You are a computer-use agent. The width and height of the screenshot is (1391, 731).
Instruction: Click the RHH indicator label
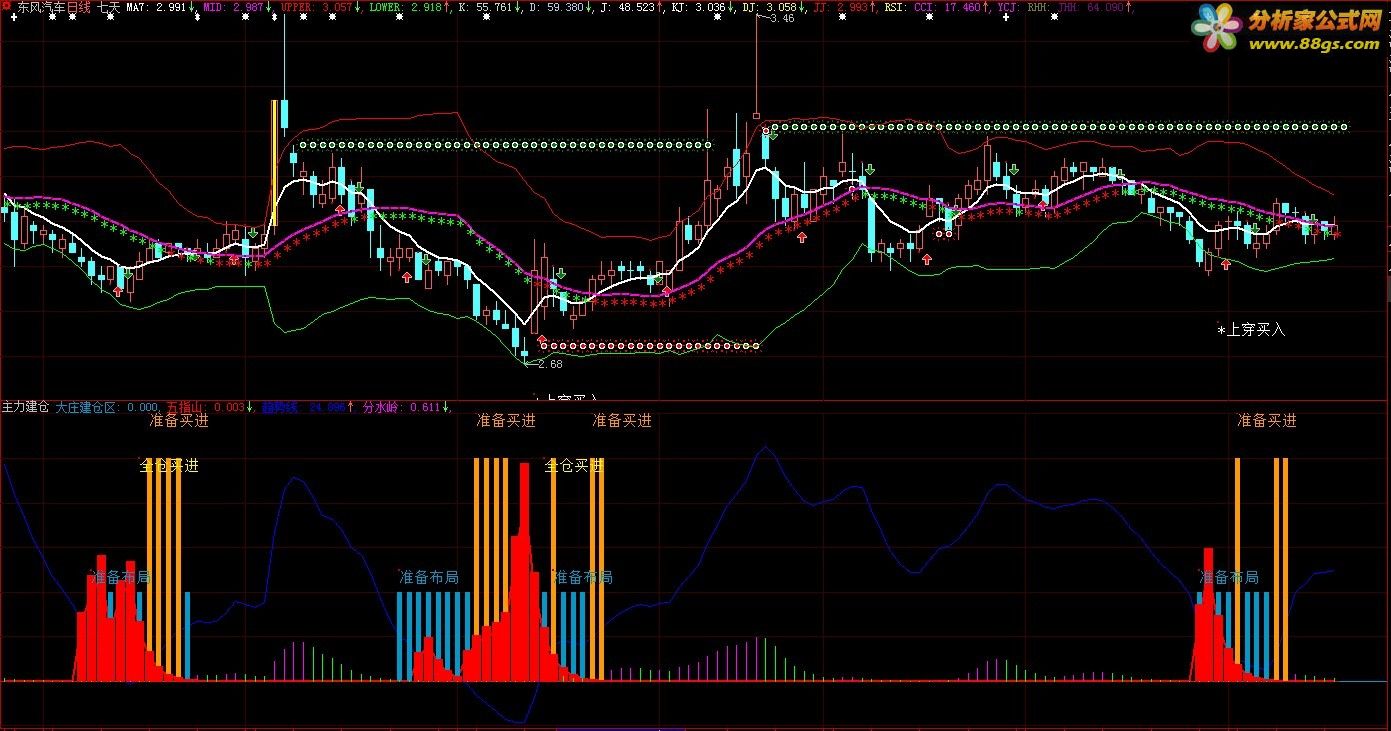(x=1039, y=7)
